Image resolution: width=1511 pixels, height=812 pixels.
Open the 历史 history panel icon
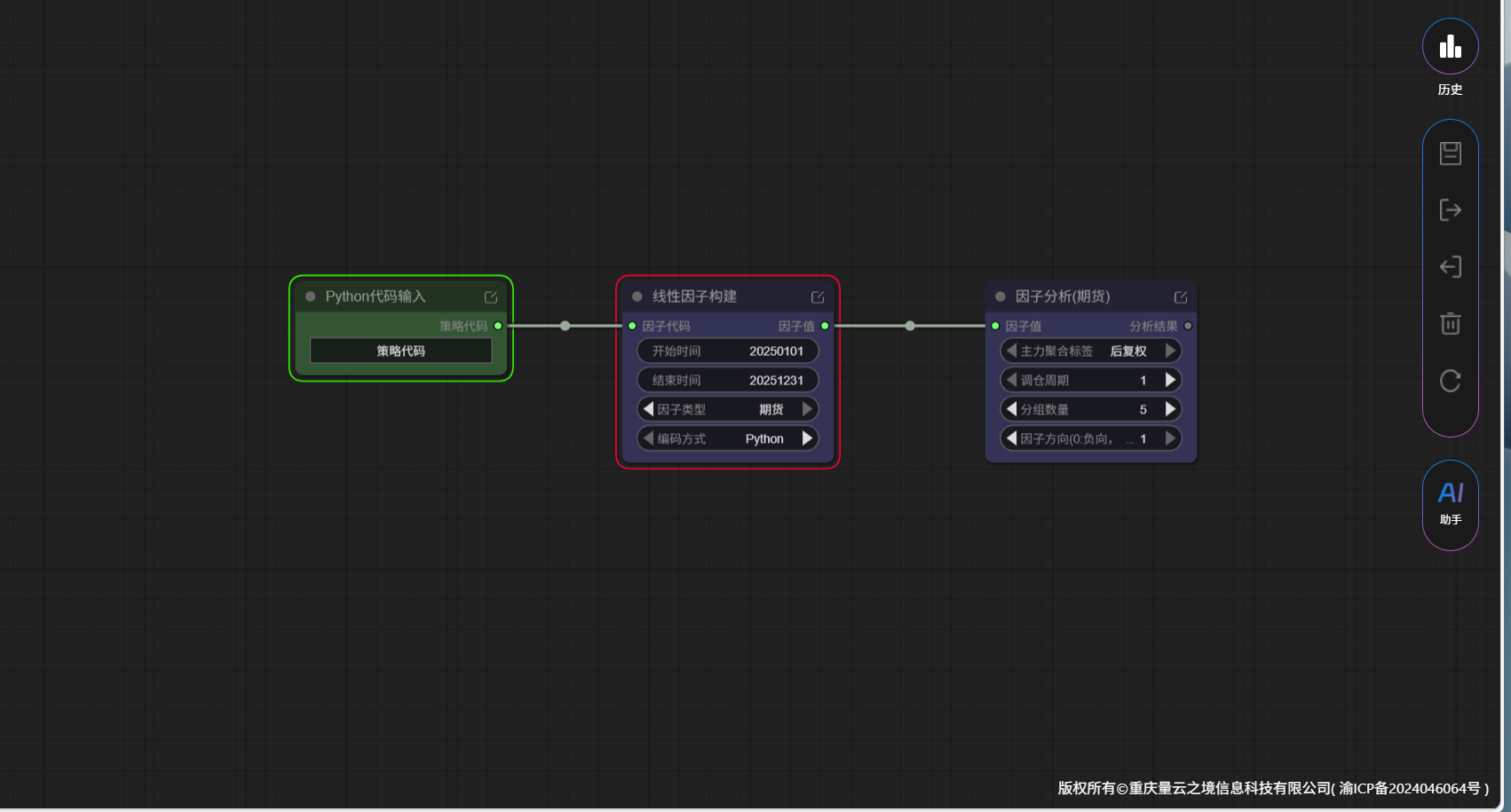[1450, 47]
